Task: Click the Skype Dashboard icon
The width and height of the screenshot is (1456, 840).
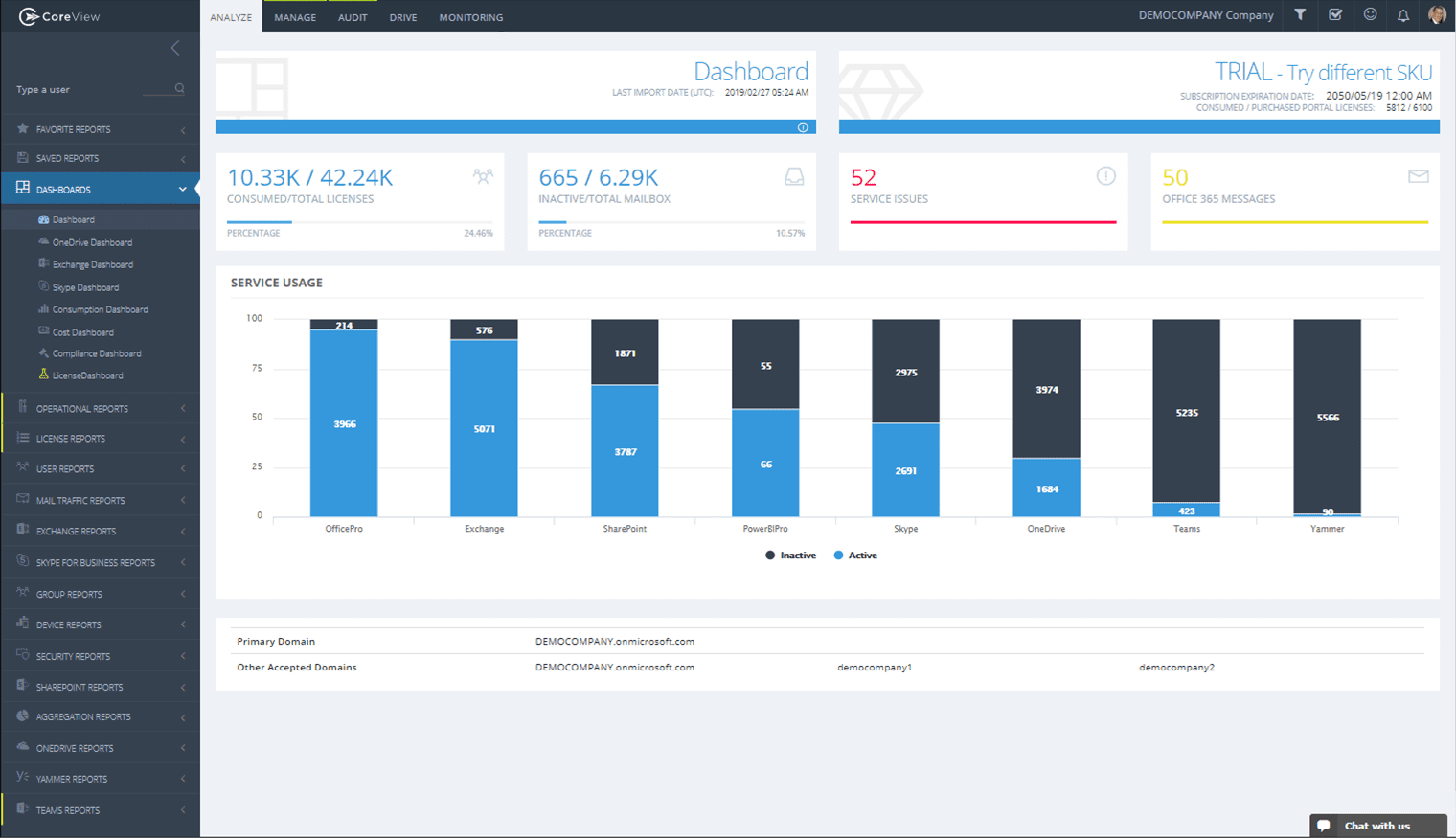Action: click(x=44, y=286)
